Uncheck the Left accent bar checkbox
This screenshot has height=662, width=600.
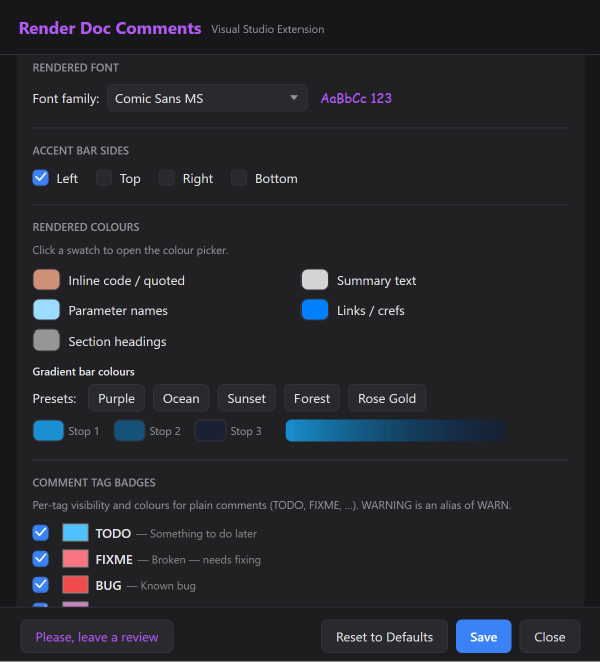pyautogui.click(x=41, y=178)
